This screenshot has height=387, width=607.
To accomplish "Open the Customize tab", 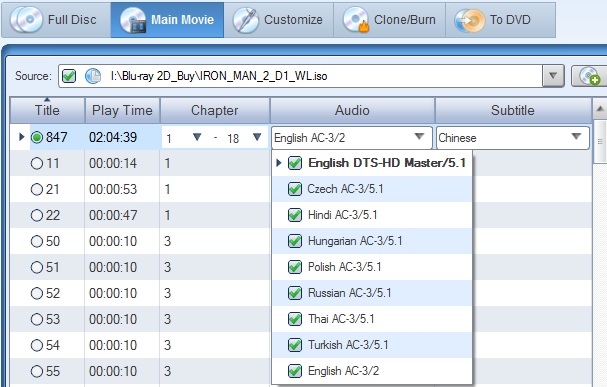I will (x=279, y=20).
